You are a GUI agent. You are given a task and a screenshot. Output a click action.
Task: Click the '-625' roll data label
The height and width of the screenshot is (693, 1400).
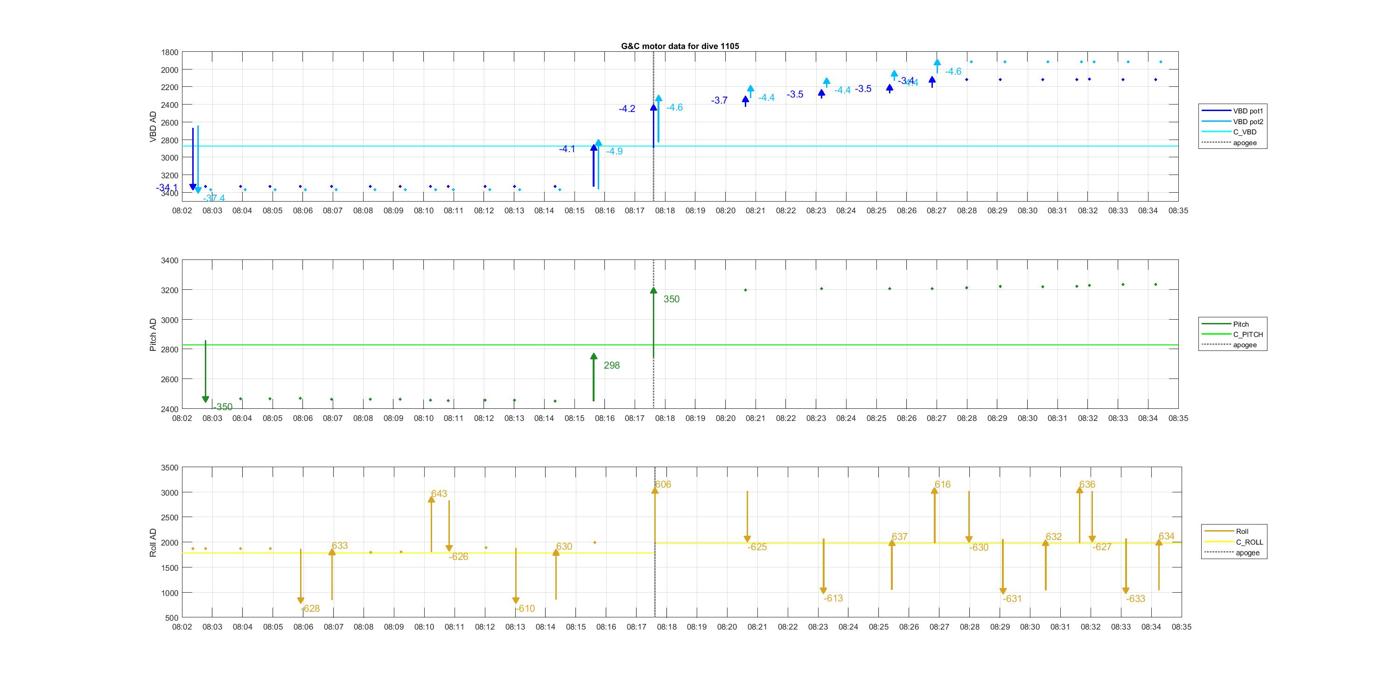coord(758,547)
